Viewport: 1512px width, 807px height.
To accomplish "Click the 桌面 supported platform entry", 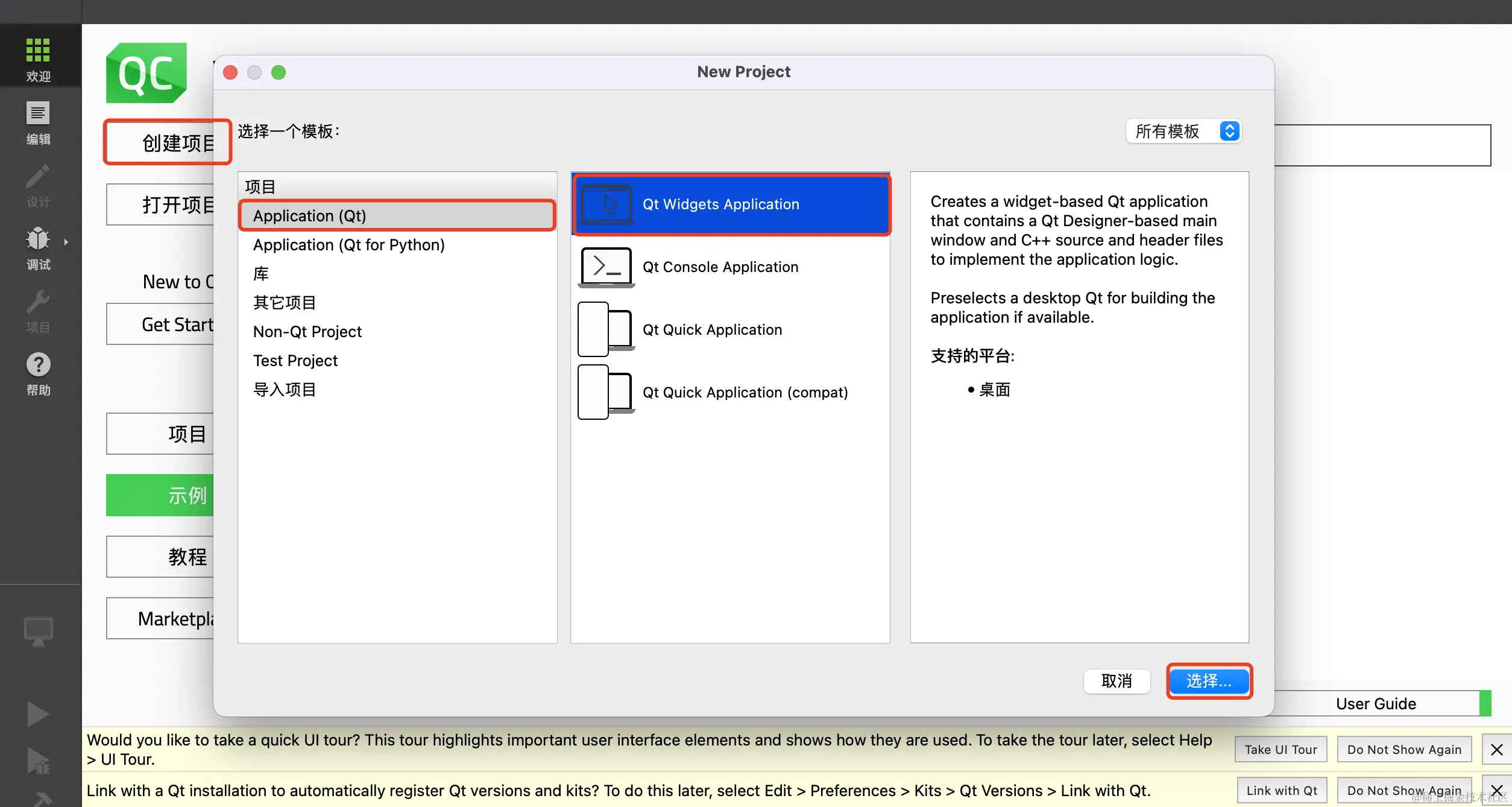I will point(994,390).
